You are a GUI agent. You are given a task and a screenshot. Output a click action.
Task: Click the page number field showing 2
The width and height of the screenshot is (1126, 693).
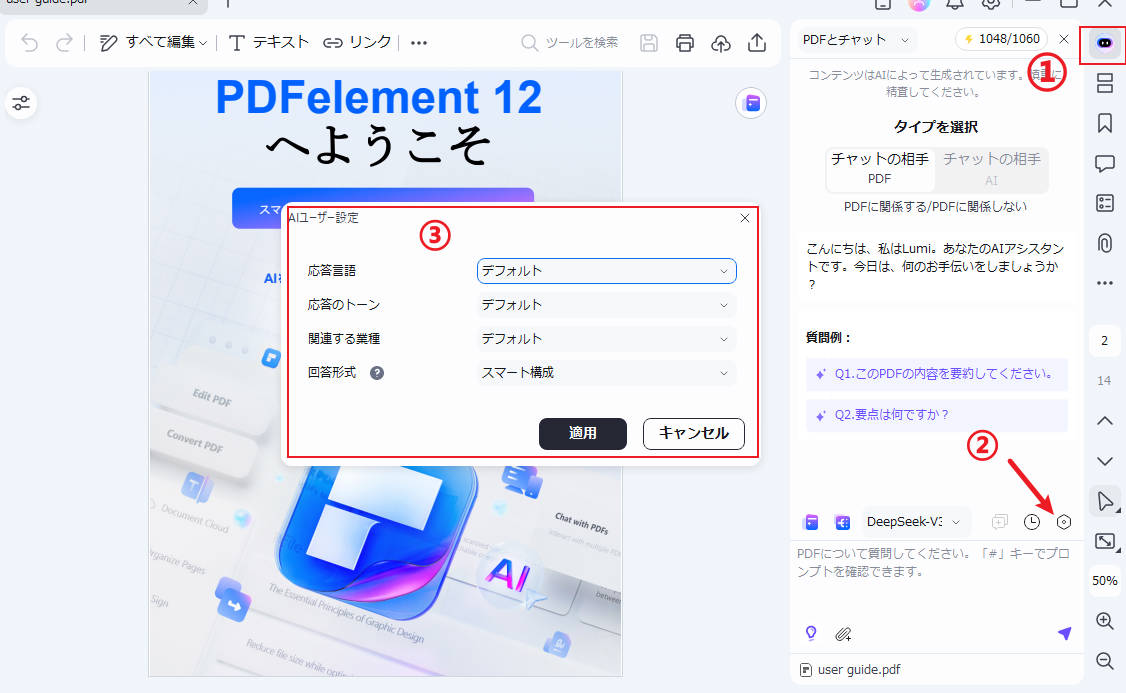(x=1104, y=340)
